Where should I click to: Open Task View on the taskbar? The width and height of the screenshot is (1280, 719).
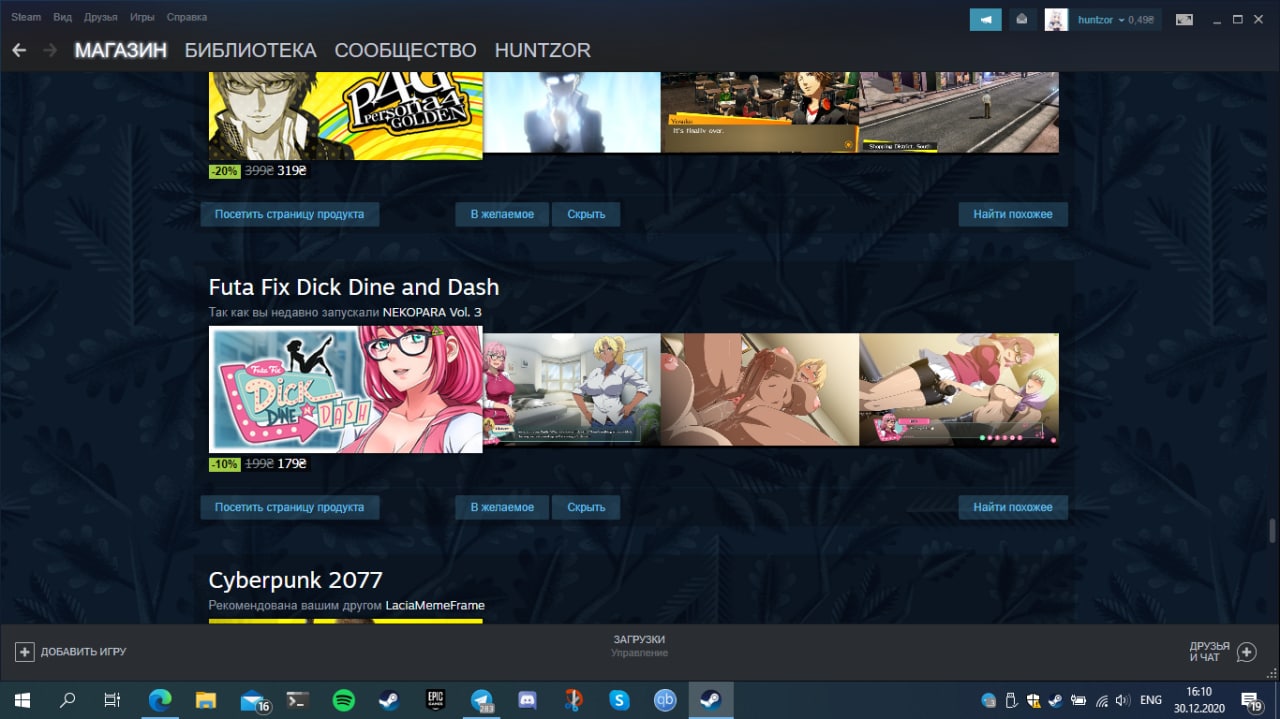point(113,700)
